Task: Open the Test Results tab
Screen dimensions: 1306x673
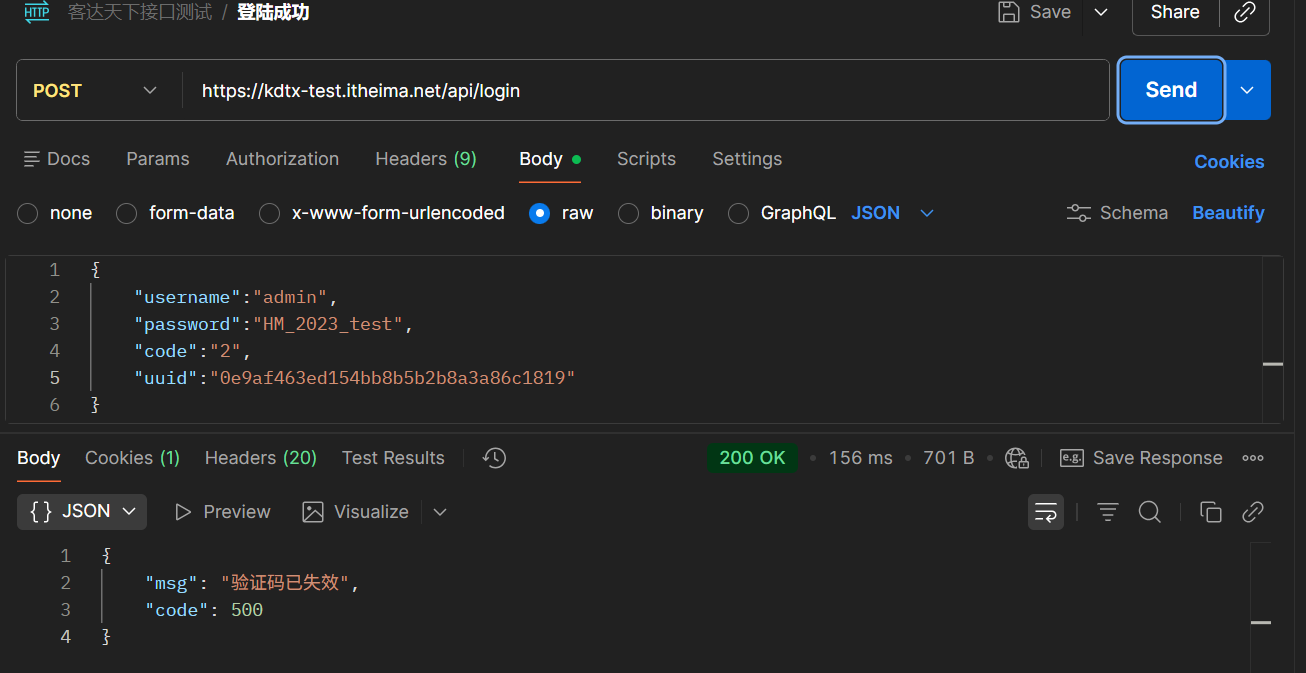Action: (393, 458)
